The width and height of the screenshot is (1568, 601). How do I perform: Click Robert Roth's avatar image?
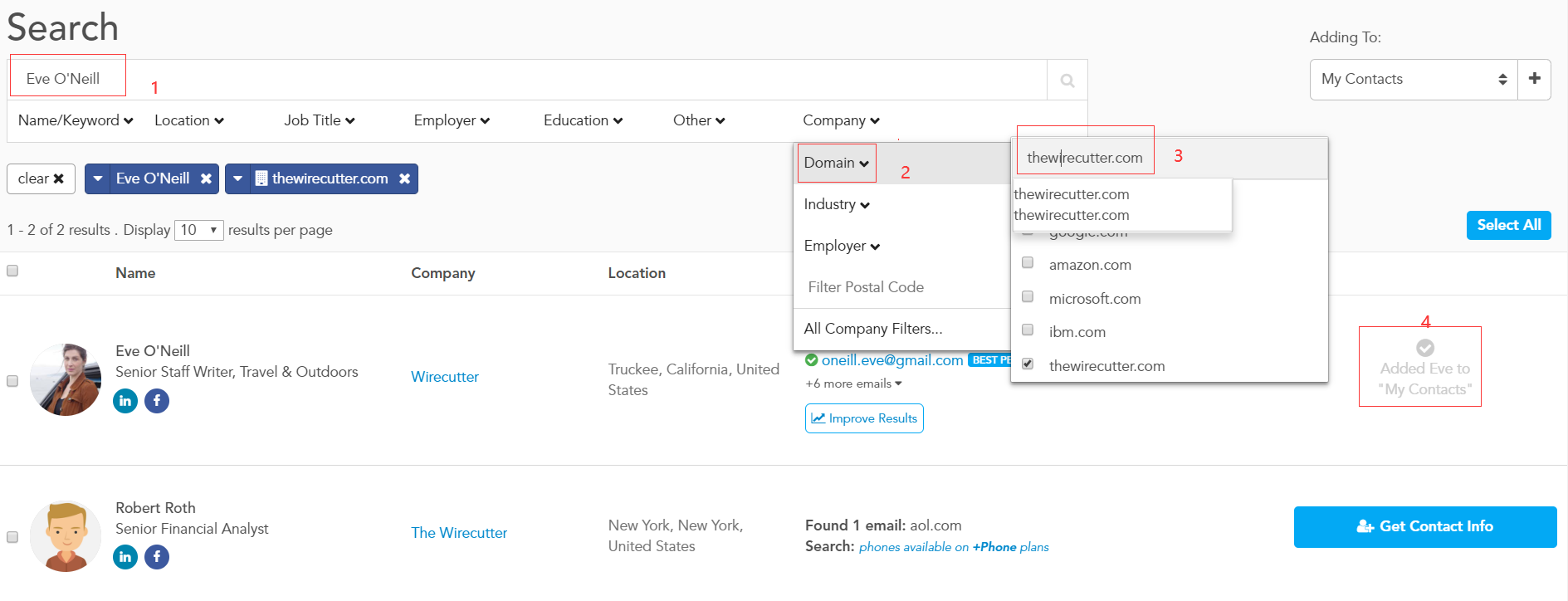point(66,536)
